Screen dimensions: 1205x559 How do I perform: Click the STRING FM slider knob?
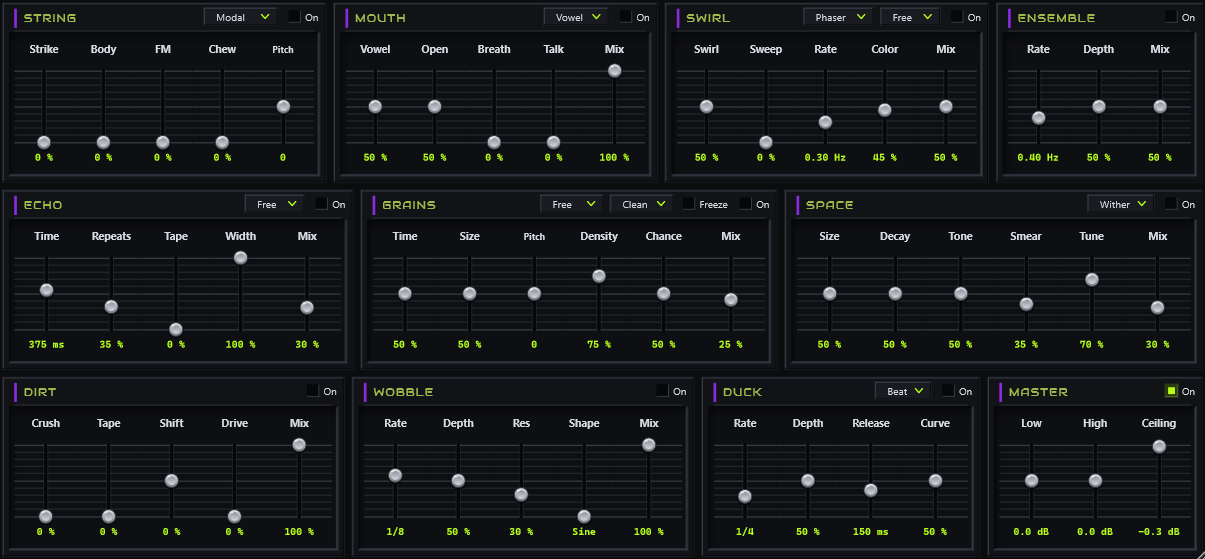point(163,142)
